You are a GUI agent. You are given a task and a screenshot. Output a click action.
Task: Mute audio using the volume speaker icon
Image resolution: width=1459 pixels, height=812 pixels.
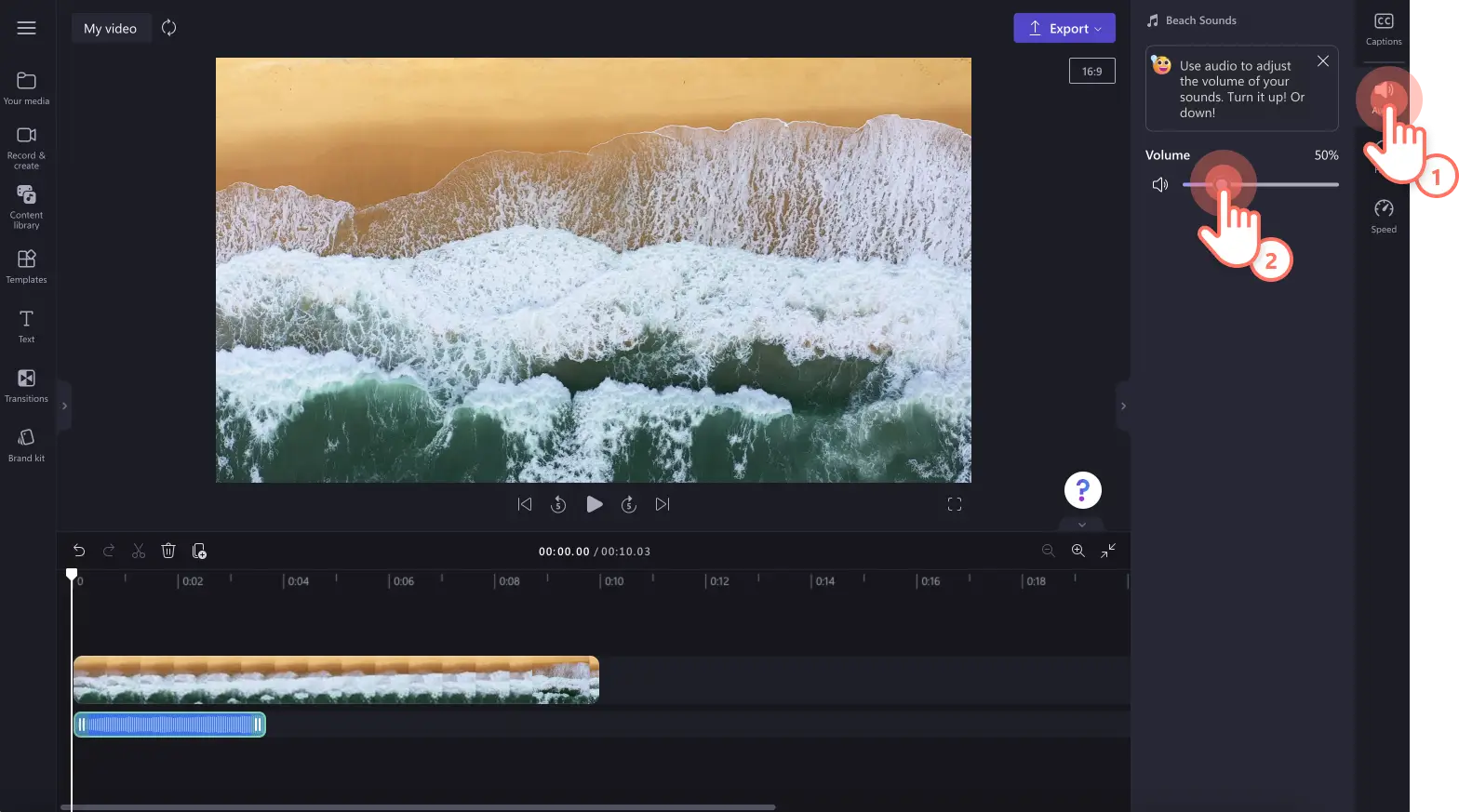coord(1160,184)
